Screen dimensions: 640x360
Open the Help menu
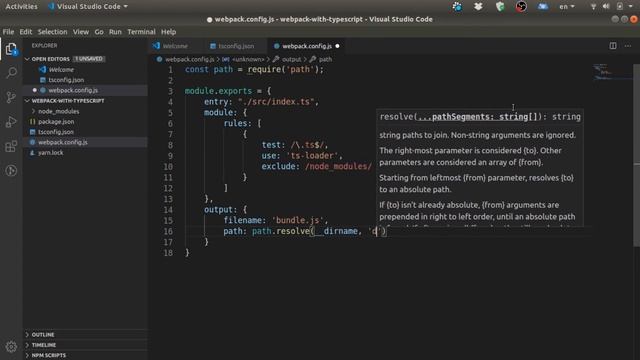tap(168, 32)
